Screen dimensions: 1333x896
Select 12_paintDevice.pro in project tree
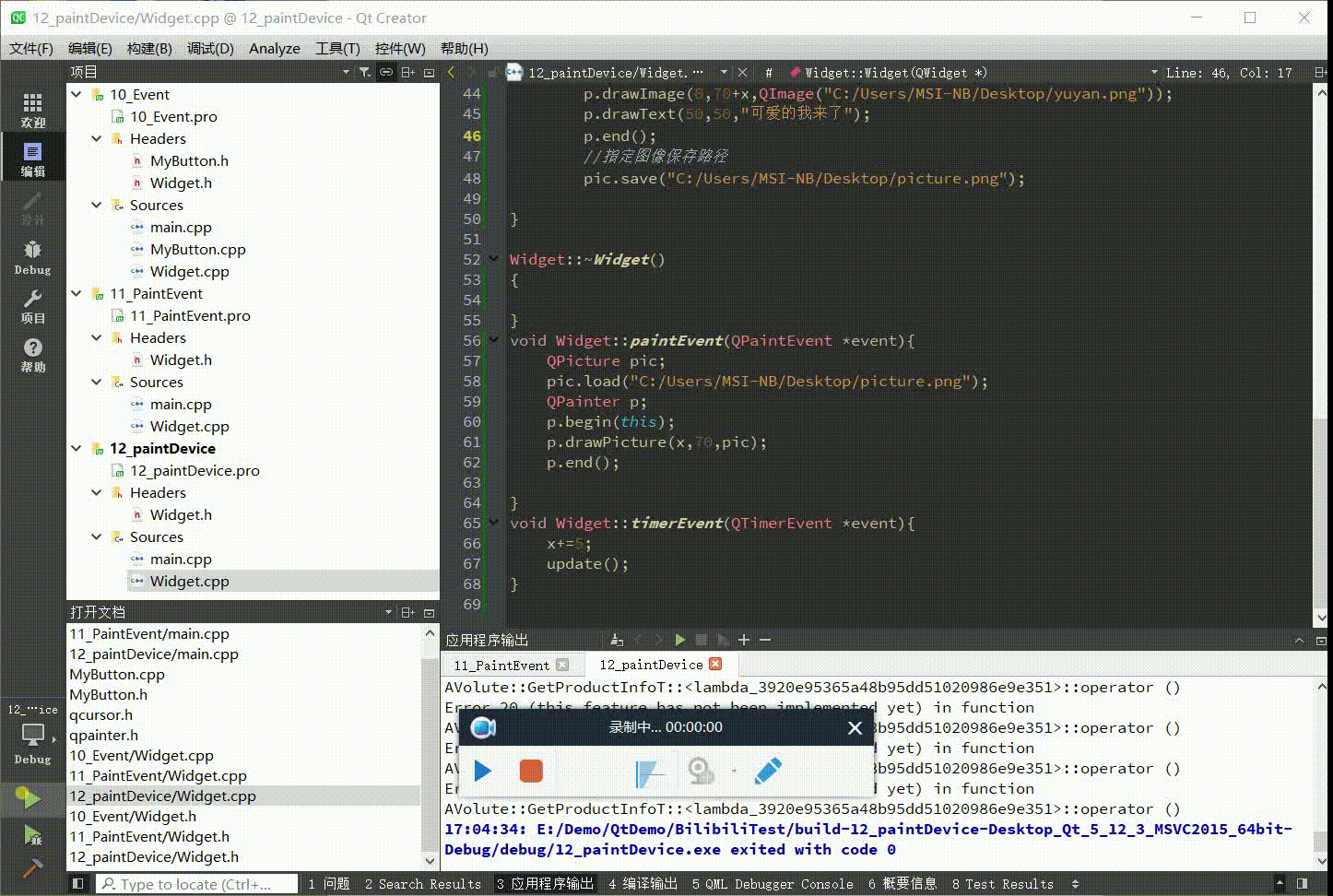pos(195,470)
